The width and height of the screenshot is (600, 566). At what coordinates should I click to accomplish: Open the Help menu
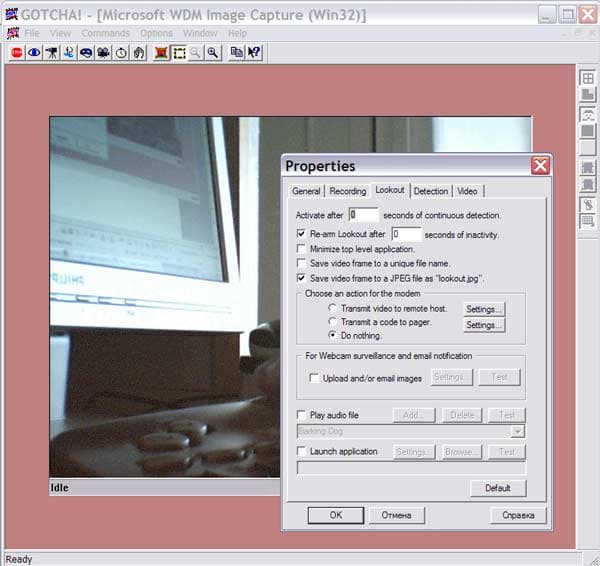point(237,33)
